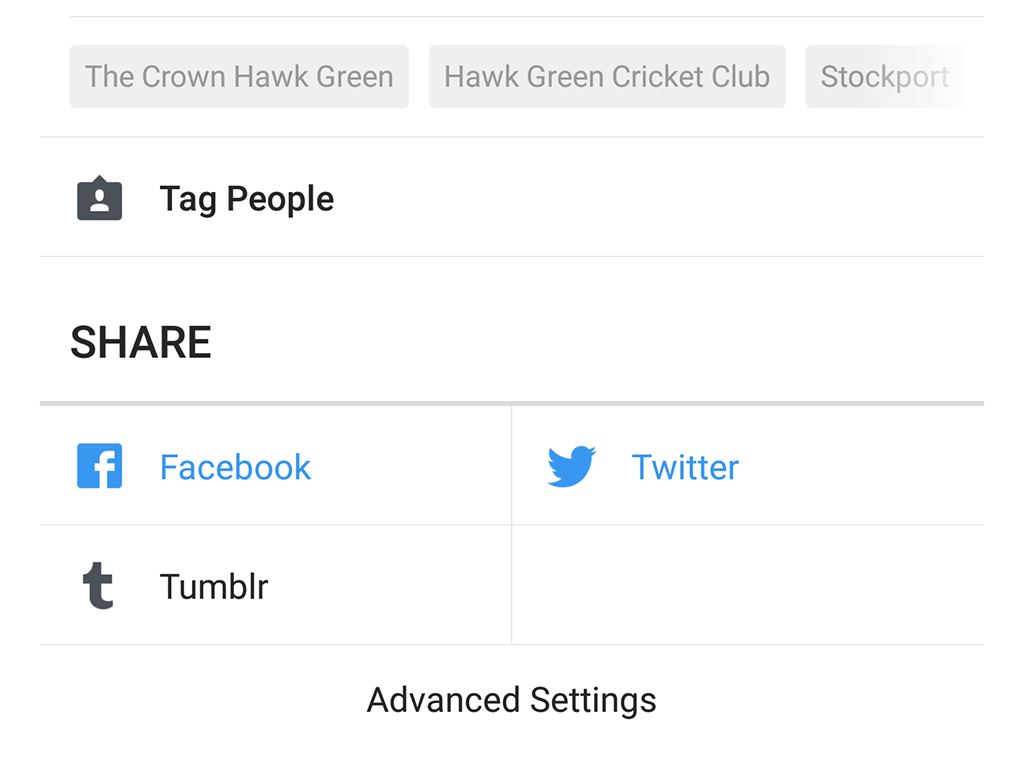The image size is (1024, 768).
Task: Click the SHARE section heading
Action: pyautogui.click(x=141, y=343)
